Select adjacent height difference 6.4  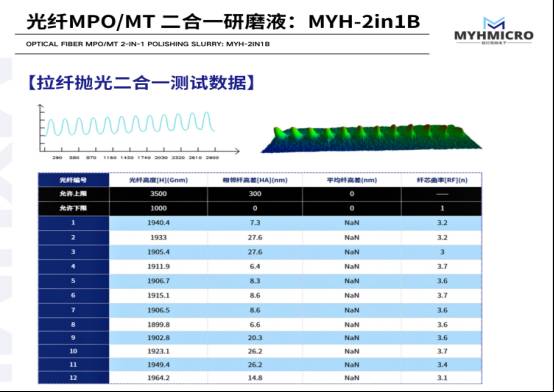255,266
